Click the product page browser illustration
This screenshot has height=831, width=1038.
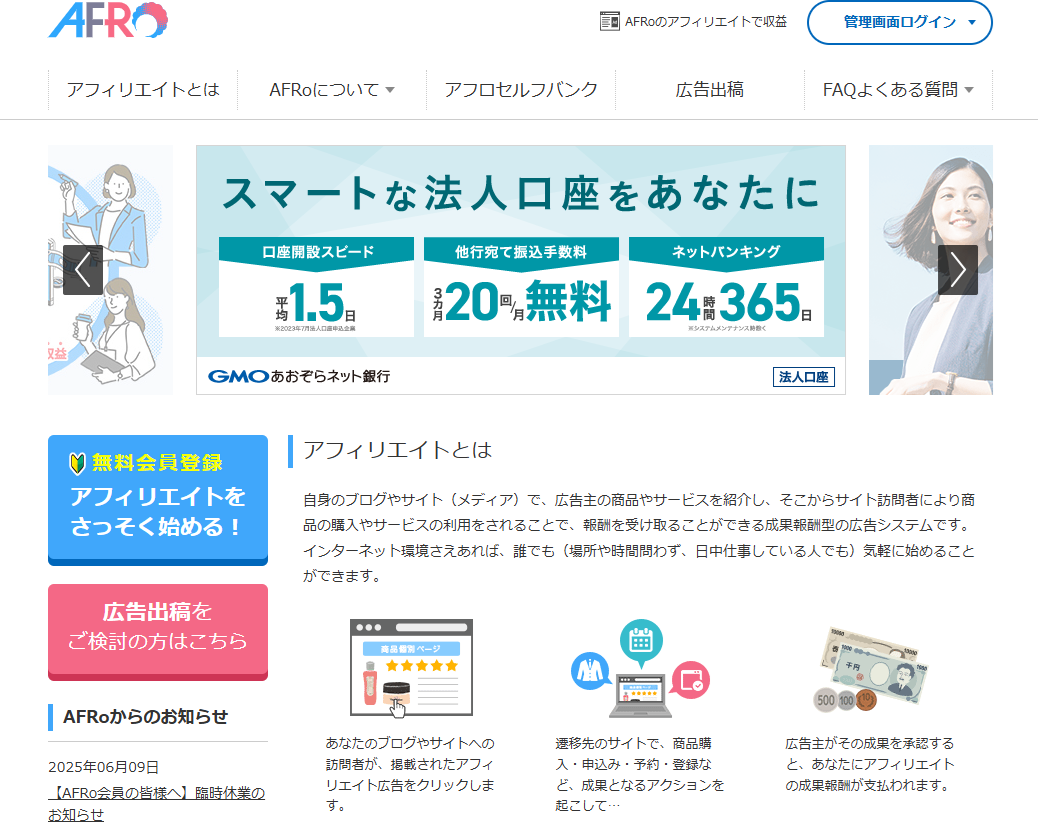point(411,667)
